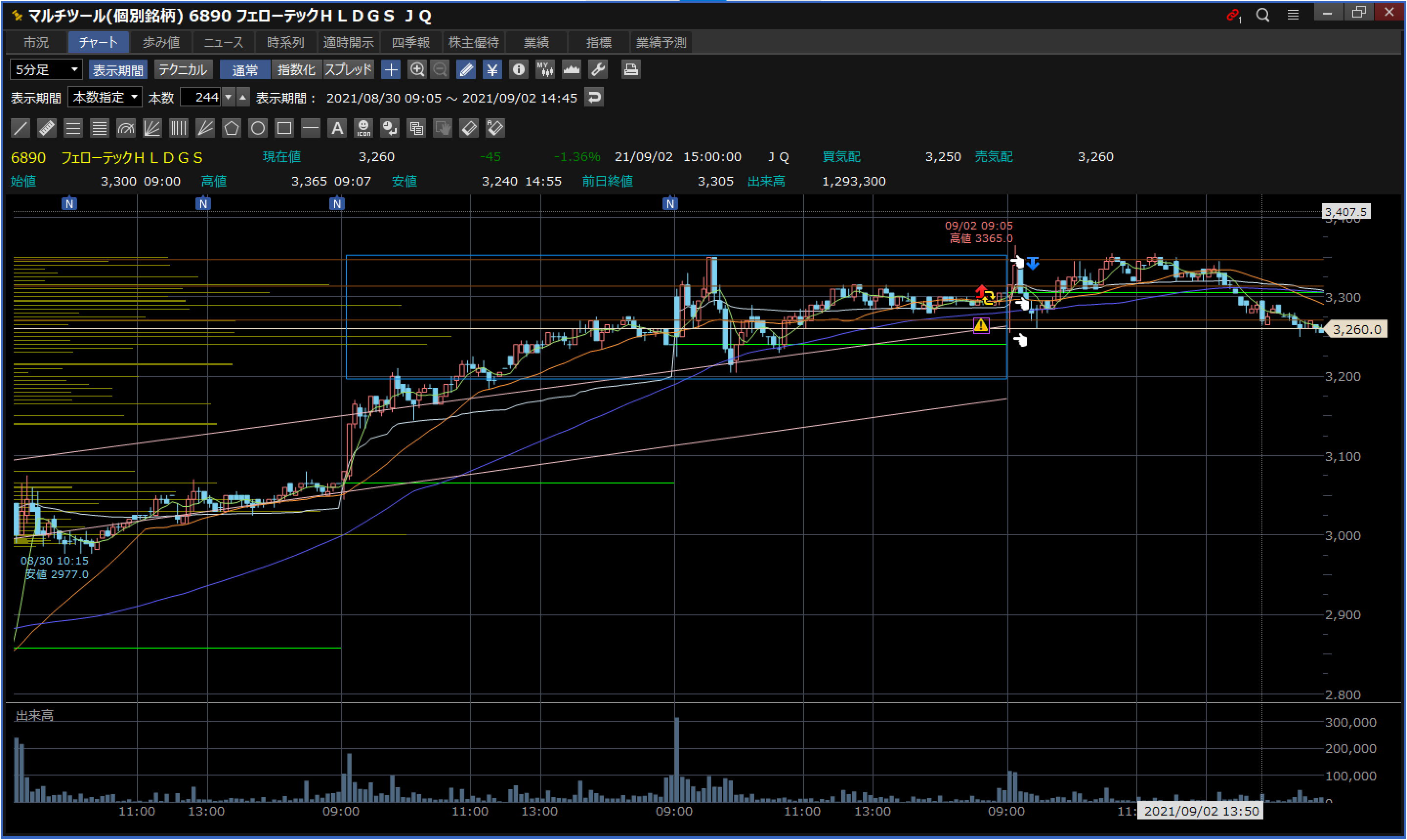Choose the text annotation A tool

tap(337, 128)
